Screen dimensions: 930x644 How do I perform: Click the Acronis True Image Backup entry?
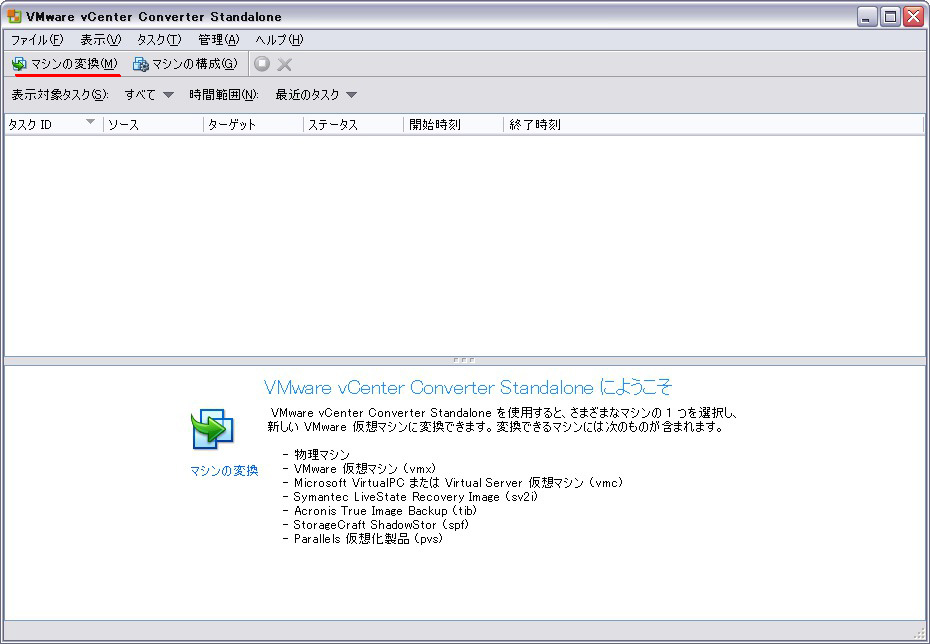point(386,511)
